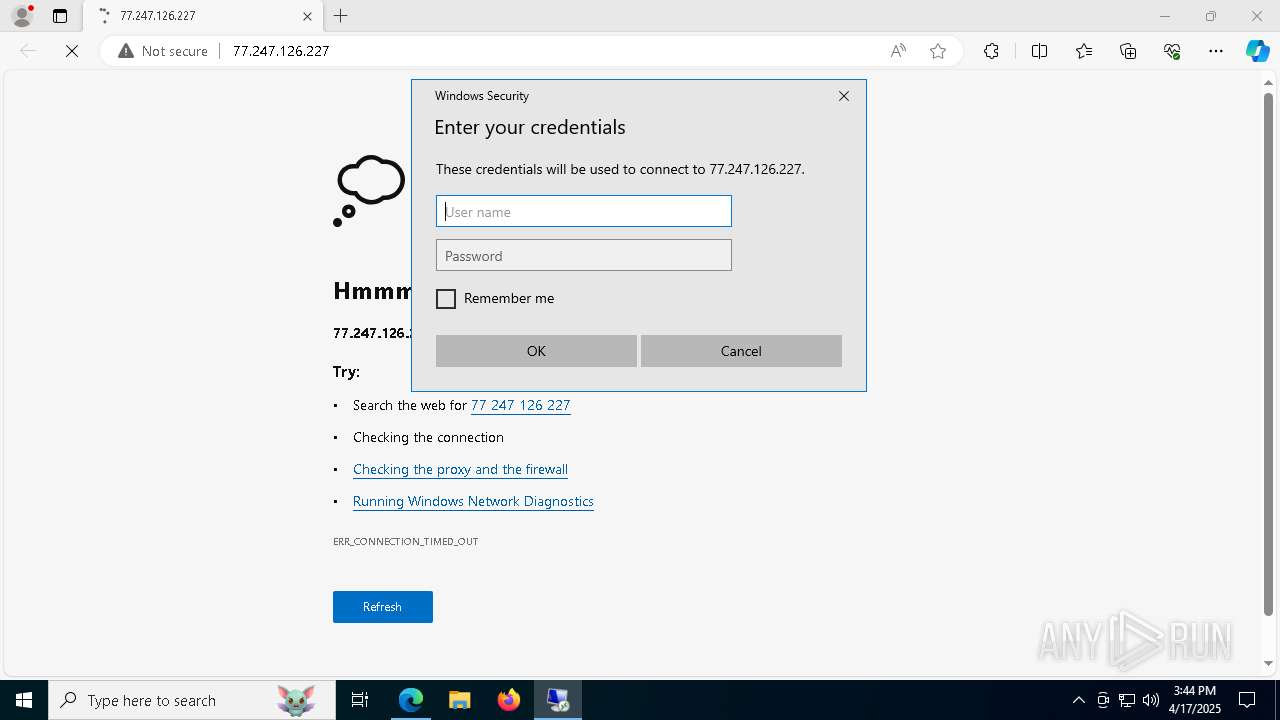Go back with the back arrow

coord(28,51)
